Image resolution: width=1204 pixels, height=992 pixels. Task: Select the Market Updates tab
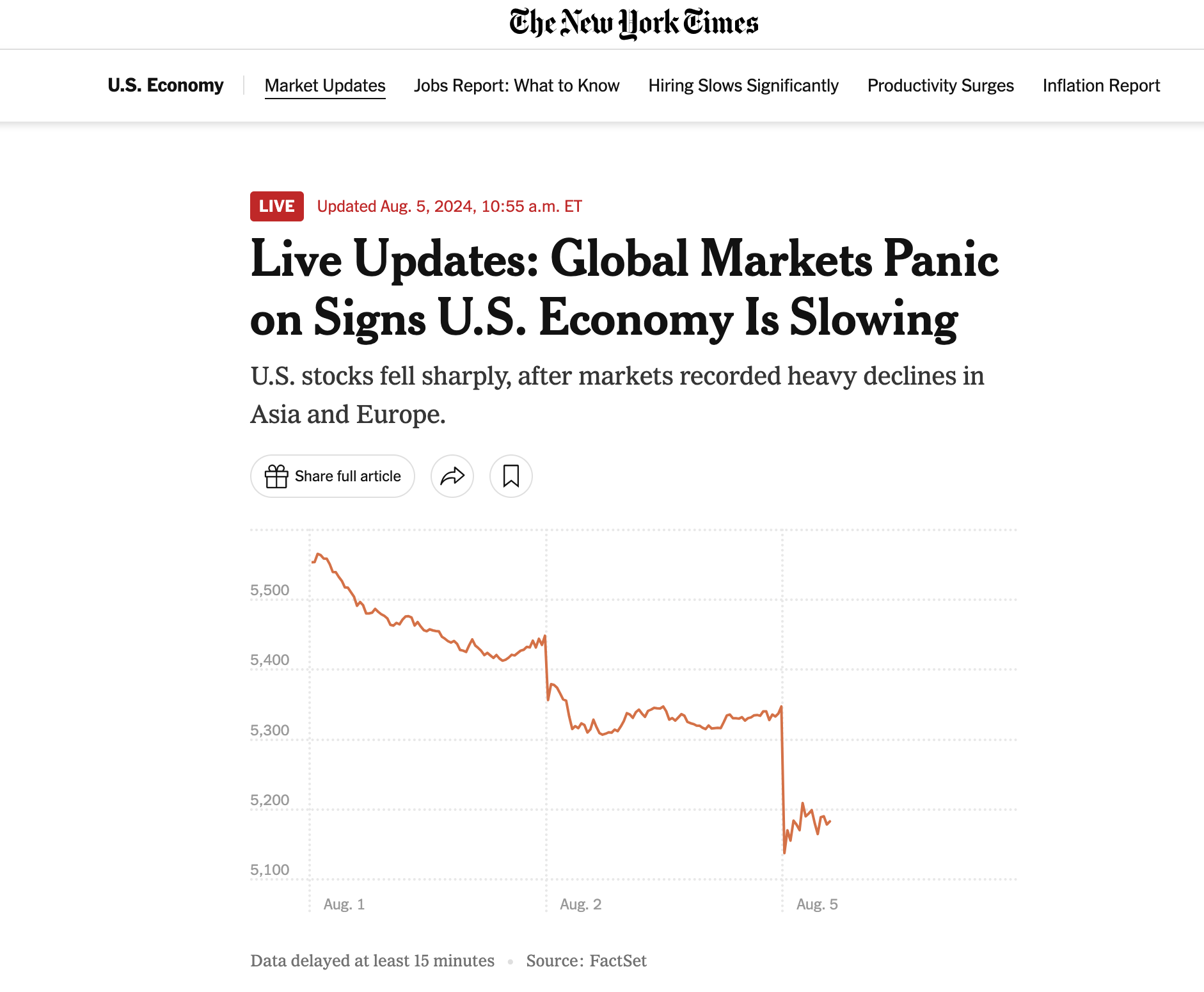pos(325,86)
